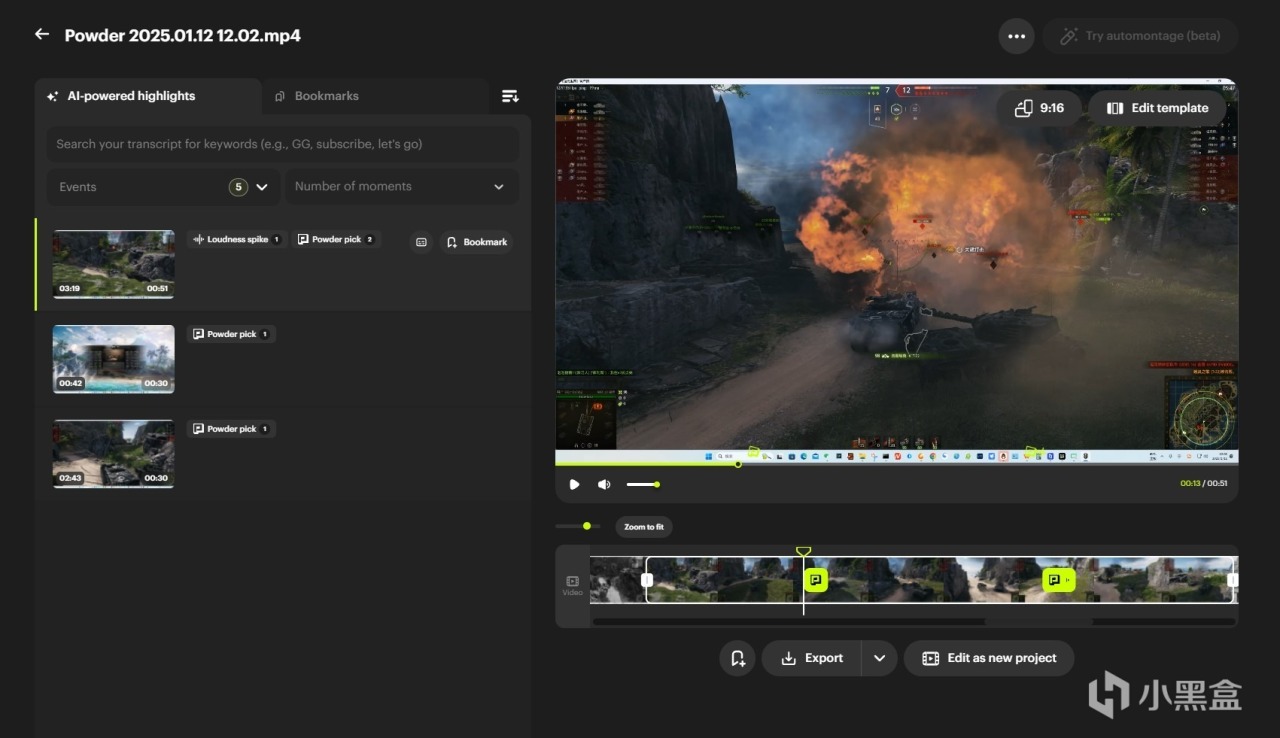Viewport: 1280px width, 738px height.
Task: Click the Loudness spike tag
Action: [237, 240]
